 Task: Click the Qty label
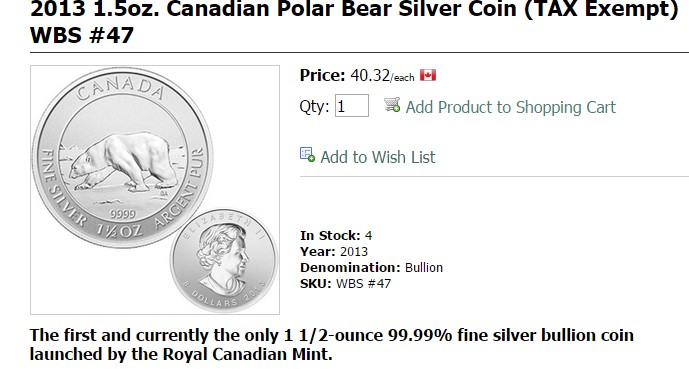314,107
